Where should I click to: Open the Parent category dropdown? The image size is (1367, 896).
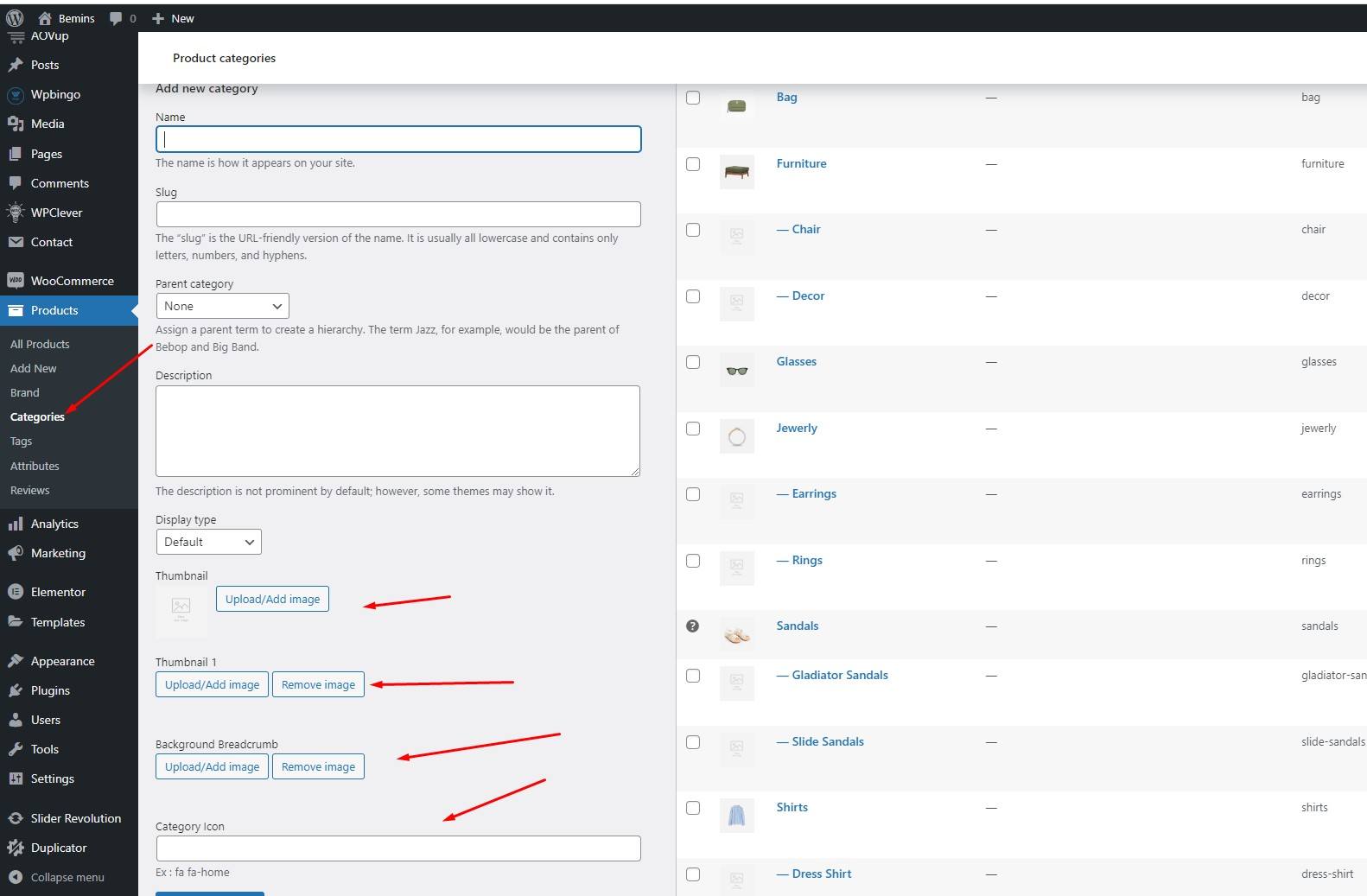tap(222, 306)
